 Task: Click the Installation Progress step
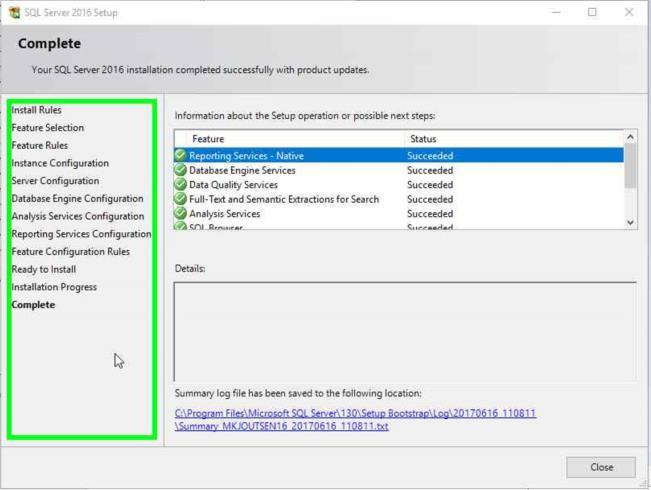point(54,287)
